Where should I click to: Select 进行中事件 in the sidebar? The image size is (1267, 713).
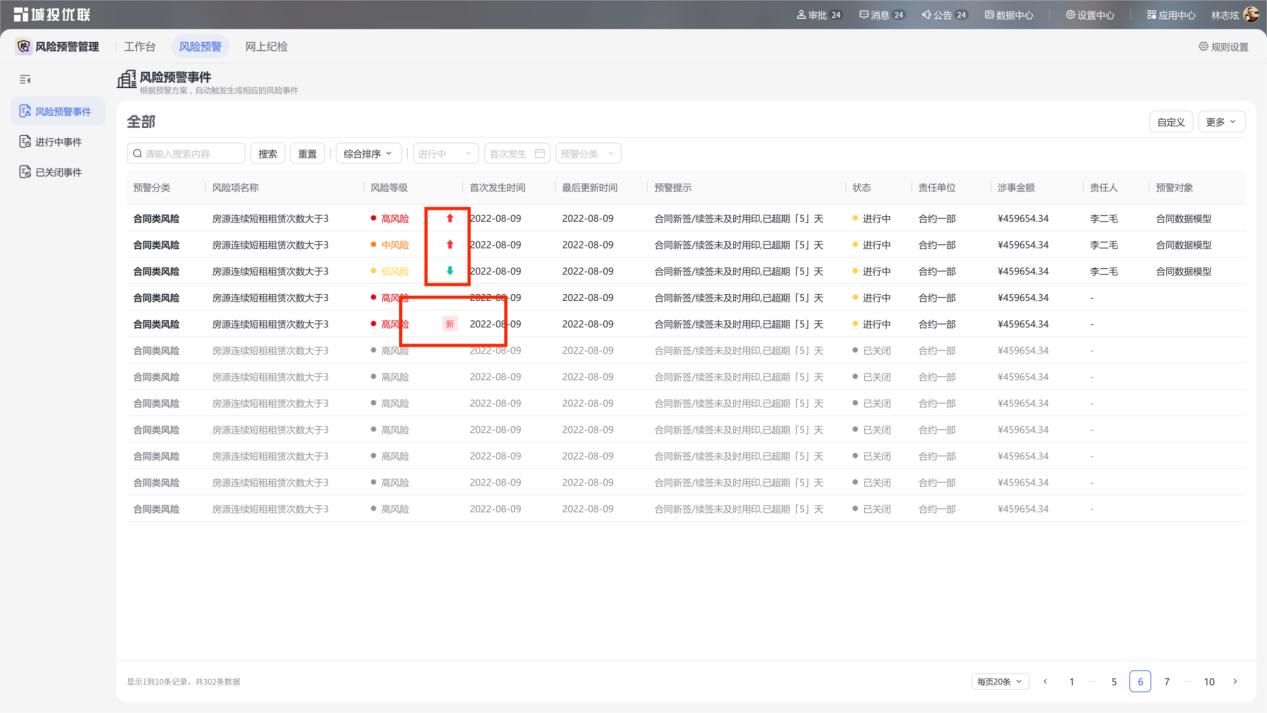coord(58,142)
